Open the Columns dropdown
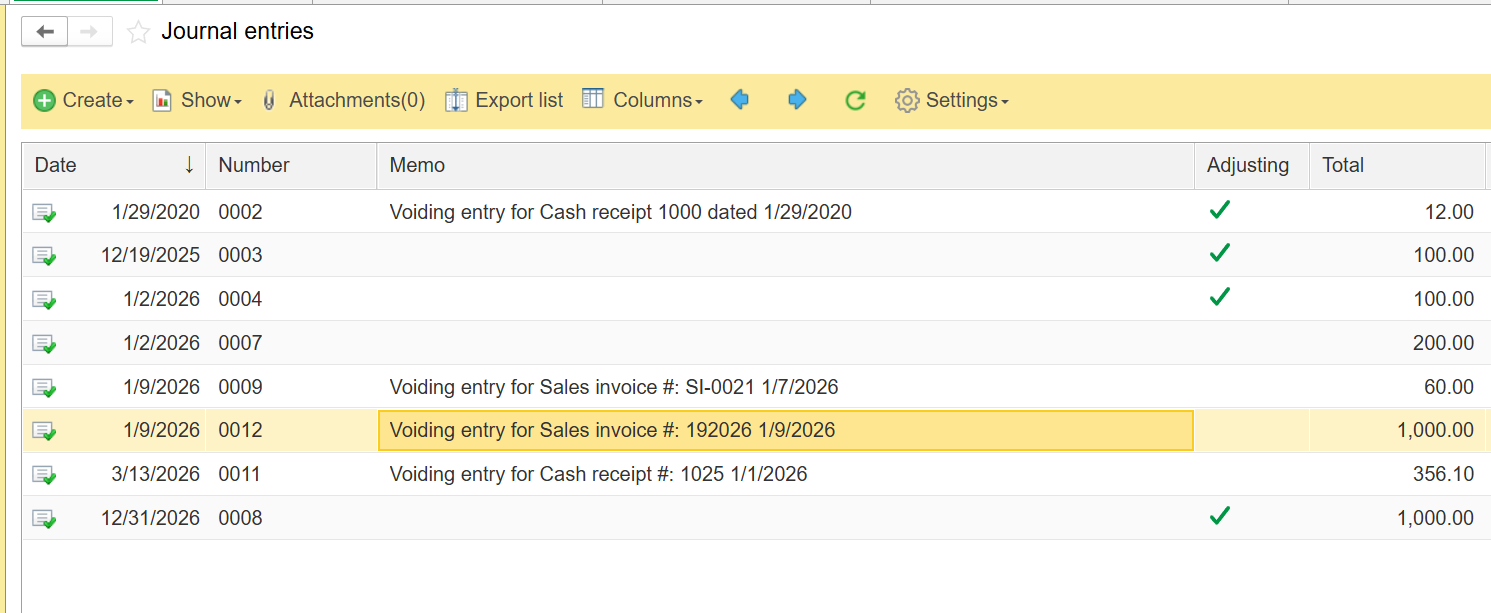This screenshot has width=1491, height=613. [643, 100]
